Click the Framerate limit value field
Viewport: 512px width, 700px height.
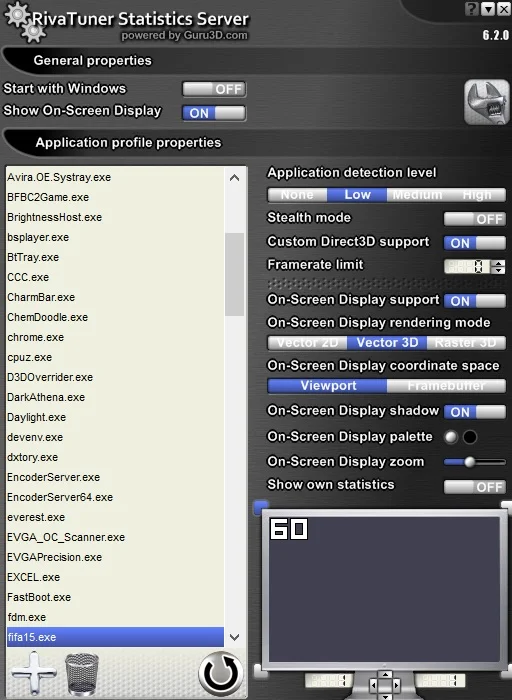pyautogui.click(x=467, y=267)
